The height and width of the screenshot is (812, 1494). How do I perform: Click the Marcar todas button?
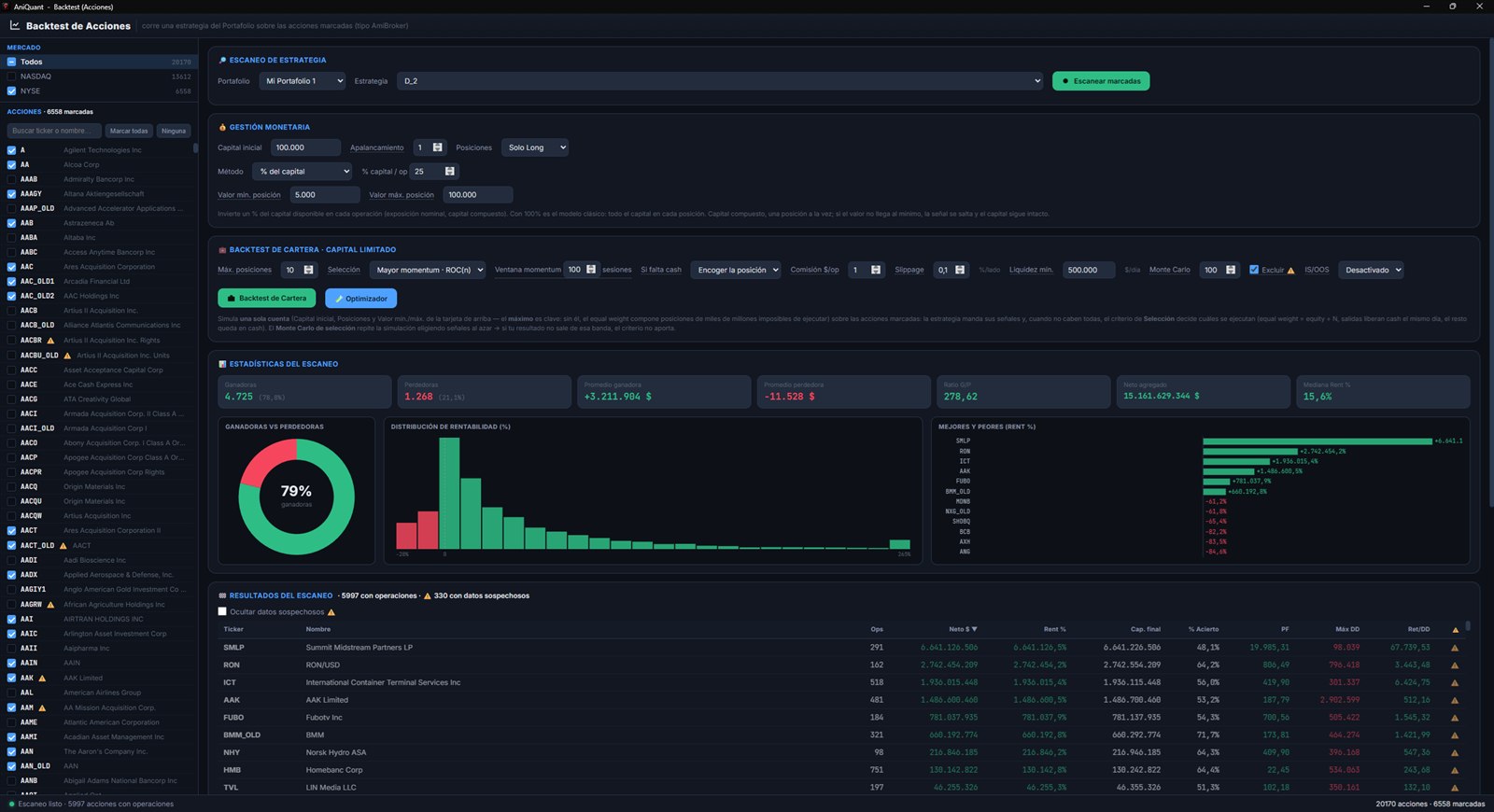tap(128, 131)
